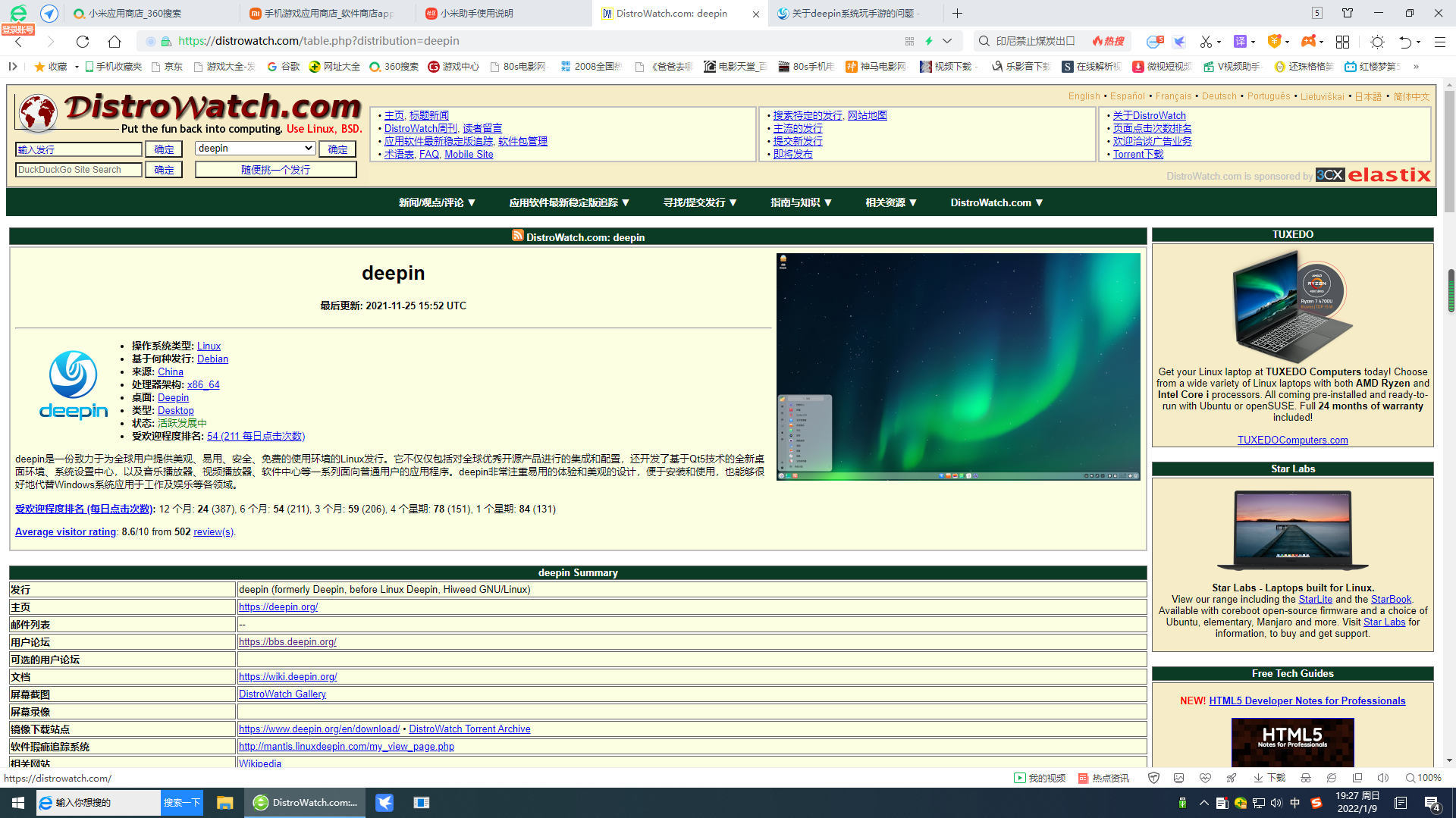Click the Windows taskbar search box
The image size is (1456, 818).
99,802
